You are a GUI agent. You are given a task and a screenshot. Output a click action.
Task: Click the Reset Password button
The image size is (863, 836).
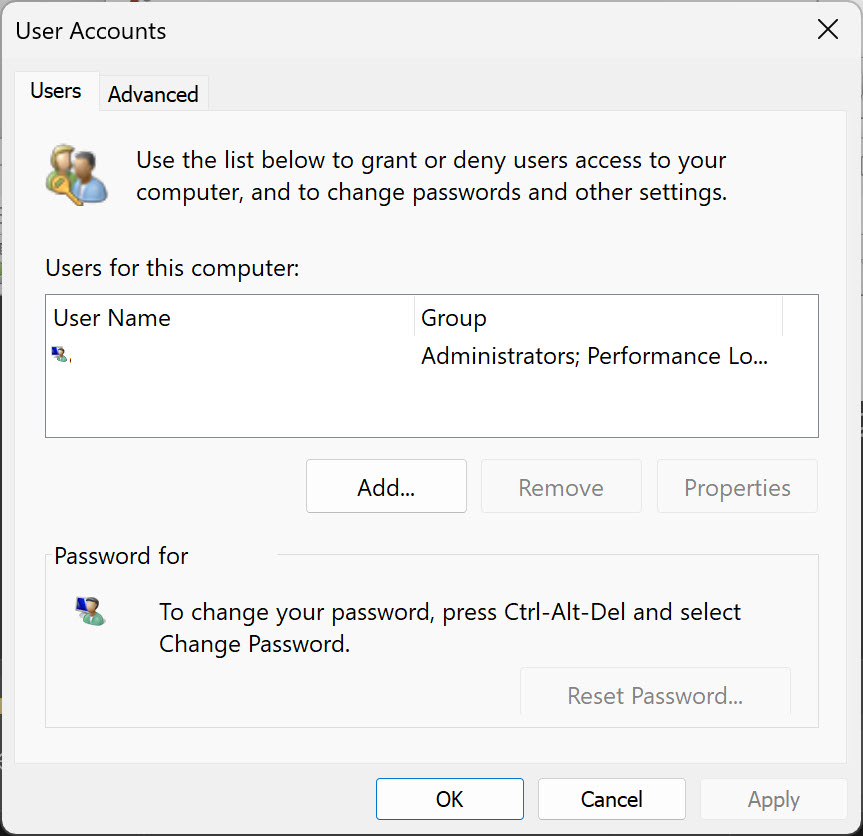[655, 695]
